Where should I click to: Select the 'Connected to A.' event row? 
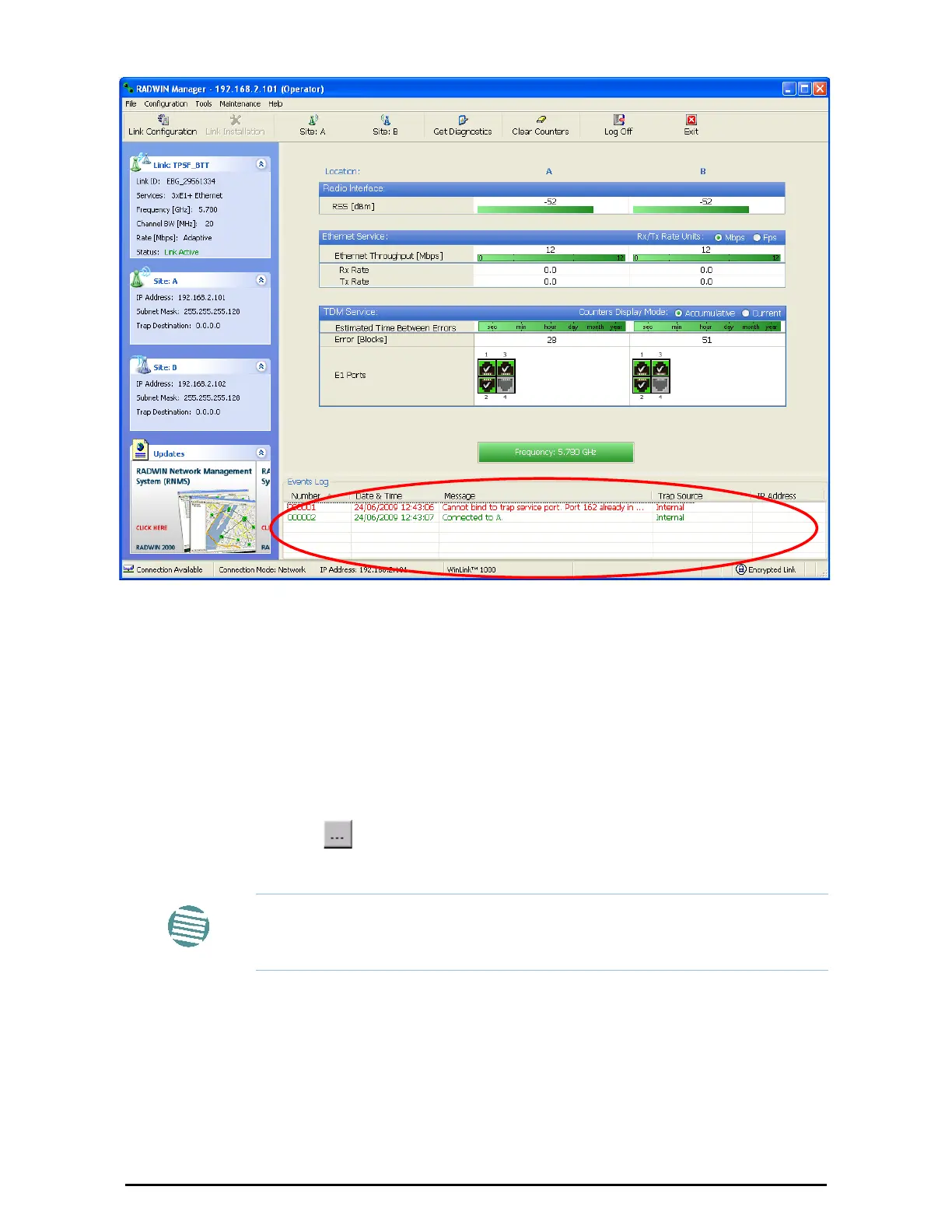tap(554, 517)
